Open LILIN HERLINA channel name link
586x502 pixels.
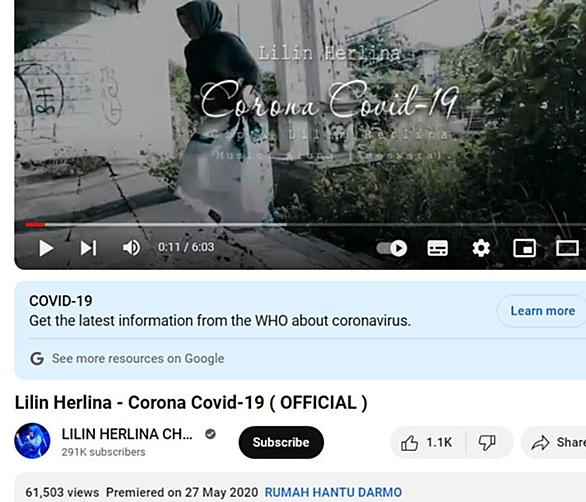127,434
